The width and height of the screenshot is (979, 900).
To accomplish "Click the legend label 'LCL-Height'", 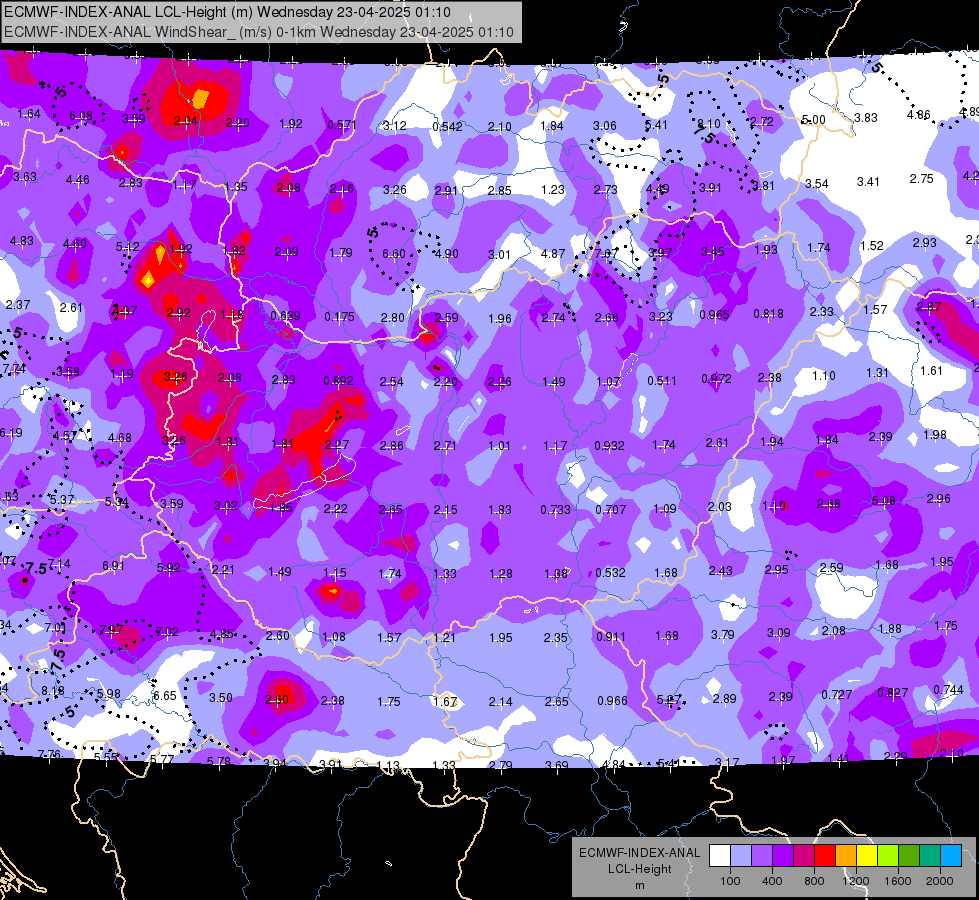I will click(639, 869).
